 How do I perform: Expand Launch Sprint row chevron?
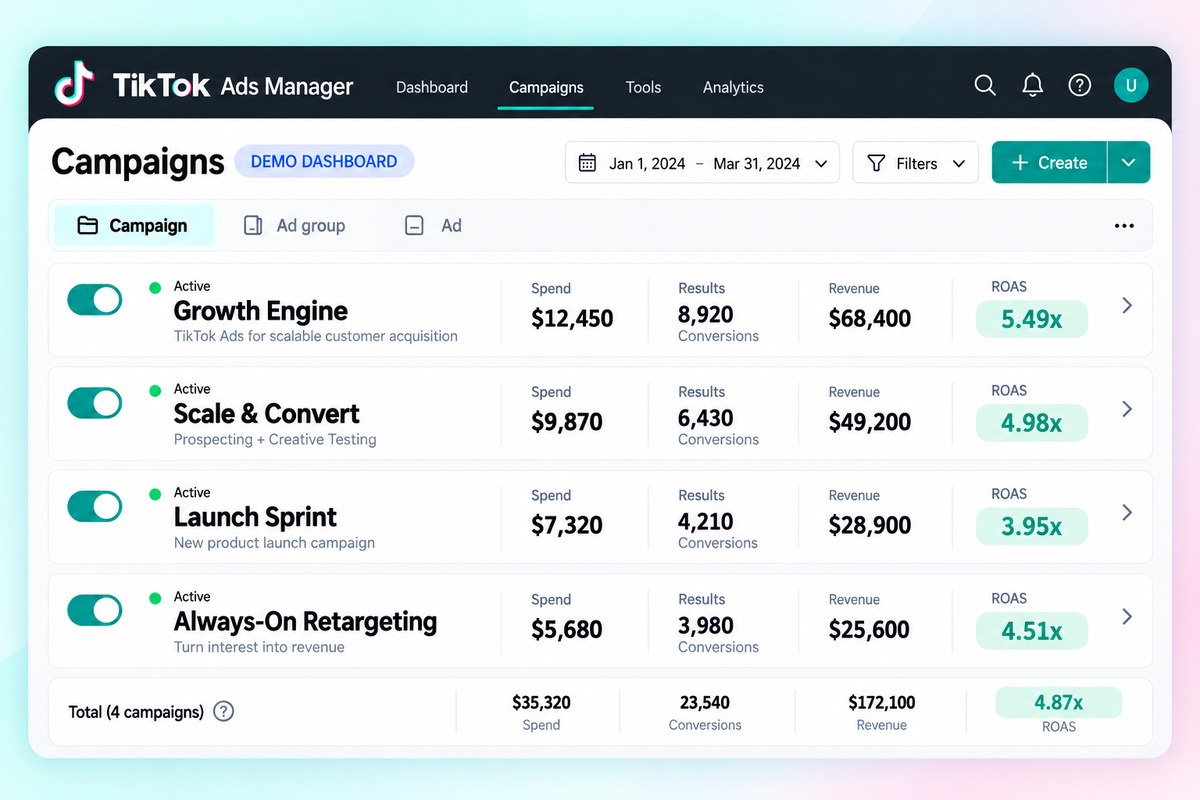click(1127, 512)
